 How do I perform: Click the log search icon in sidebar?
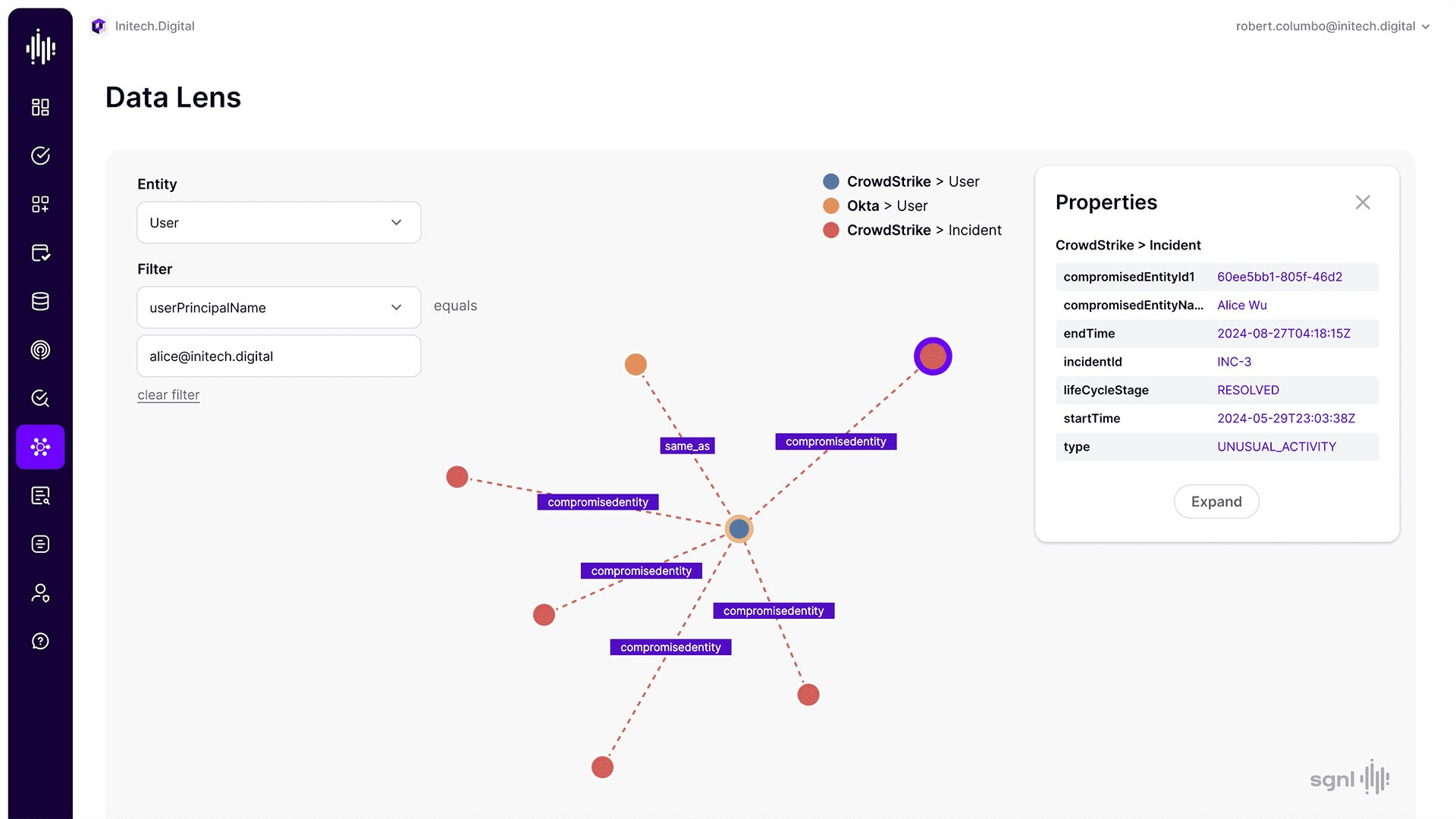(40, 496)
